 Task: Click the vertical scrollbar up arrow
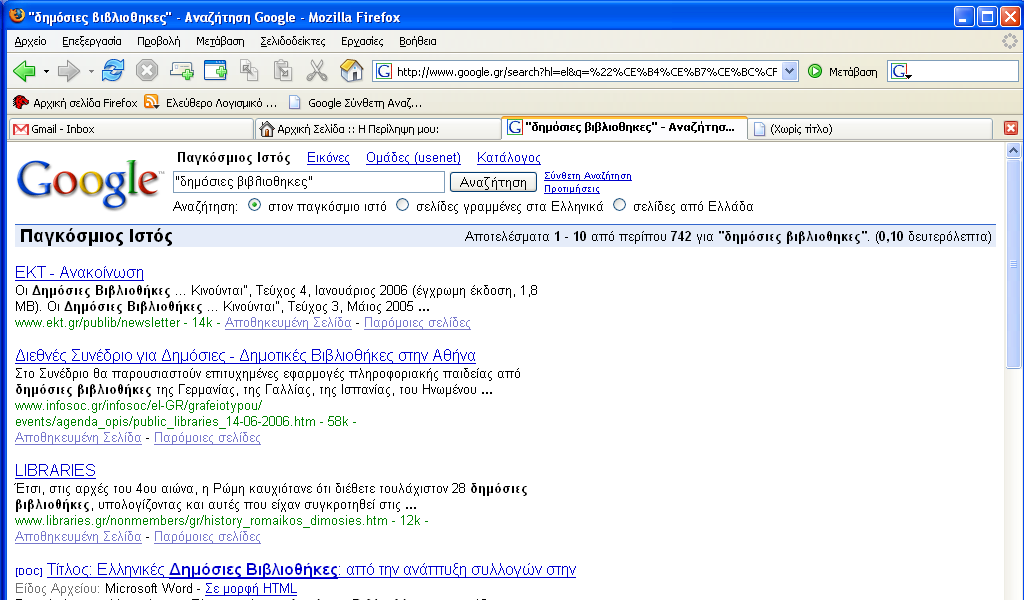[1014, 151]
